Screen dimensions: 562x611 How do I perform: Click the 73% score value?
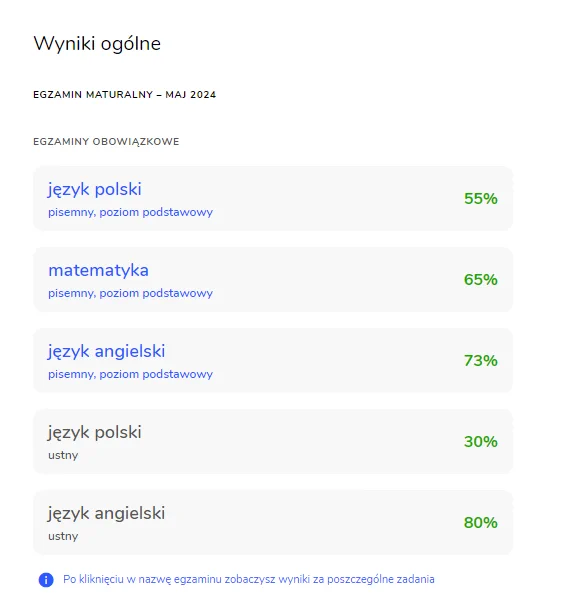481,361
